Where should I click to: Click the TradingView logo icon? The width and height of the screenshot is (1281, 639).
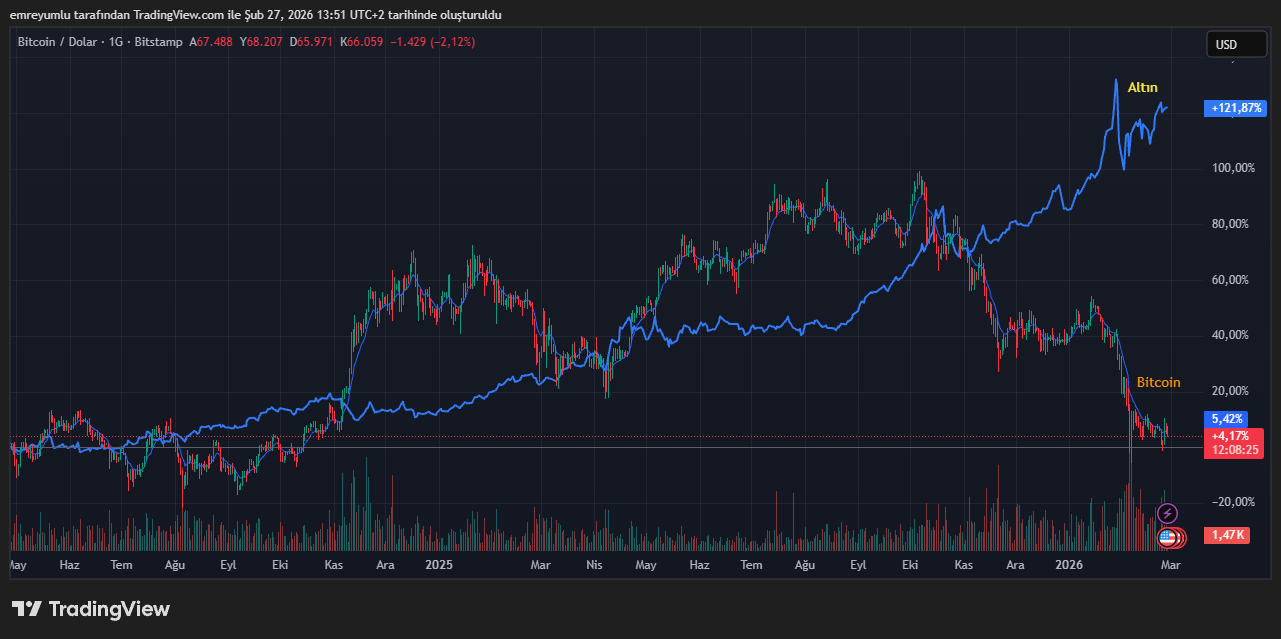point(26,609)
